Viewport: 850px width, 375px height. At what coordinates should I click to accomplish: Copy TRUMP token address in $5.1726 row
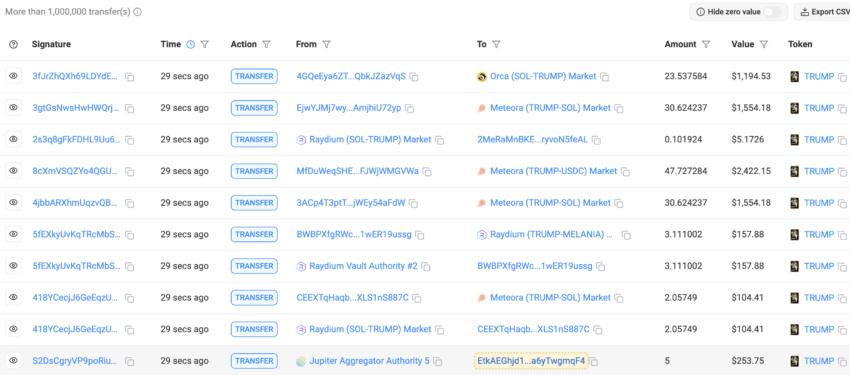[x=842, y=140]
